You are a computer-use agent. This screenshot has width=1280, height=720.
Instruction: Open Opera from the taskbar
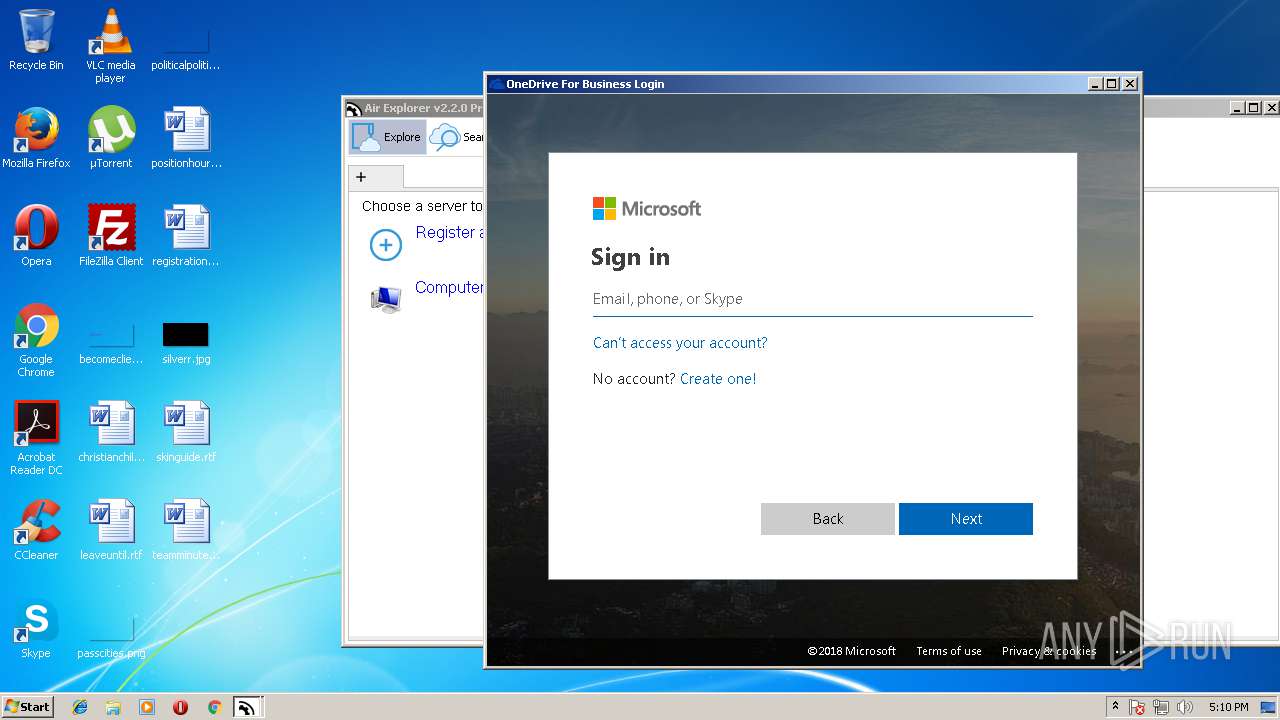pos(180,707)
